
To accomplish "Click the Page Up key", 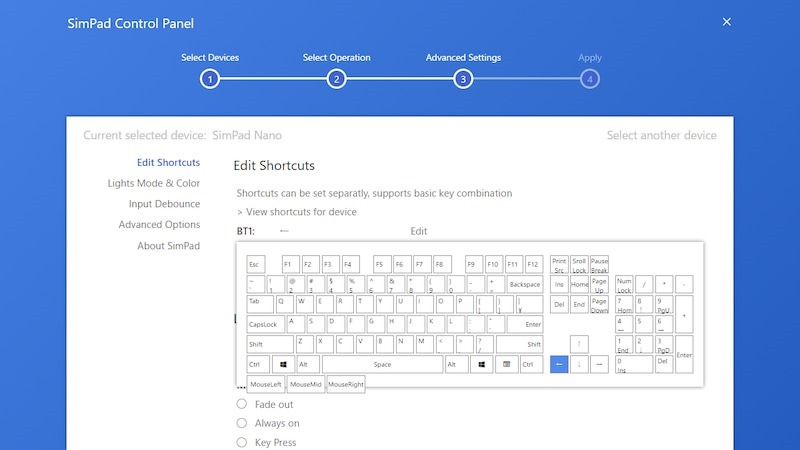I will click(x=599, y=284).
